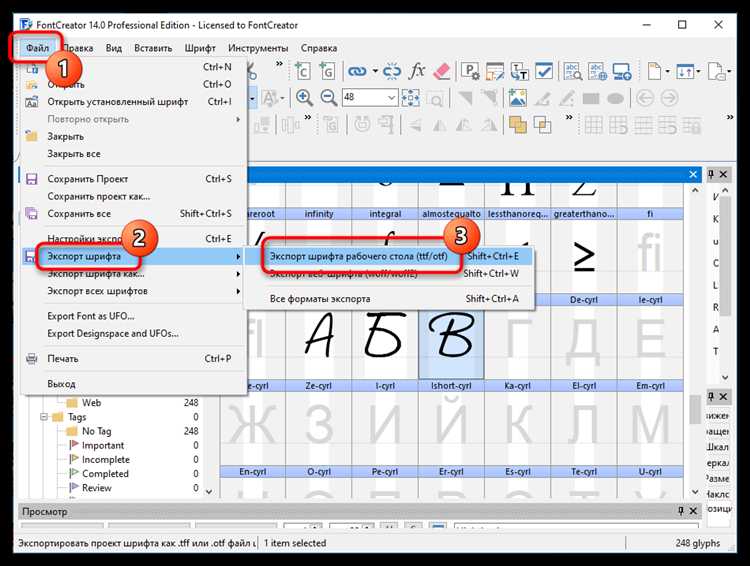Viewport: 750px width, 566px height.
Task: Select the Important tag item
Action: (102, 445)
